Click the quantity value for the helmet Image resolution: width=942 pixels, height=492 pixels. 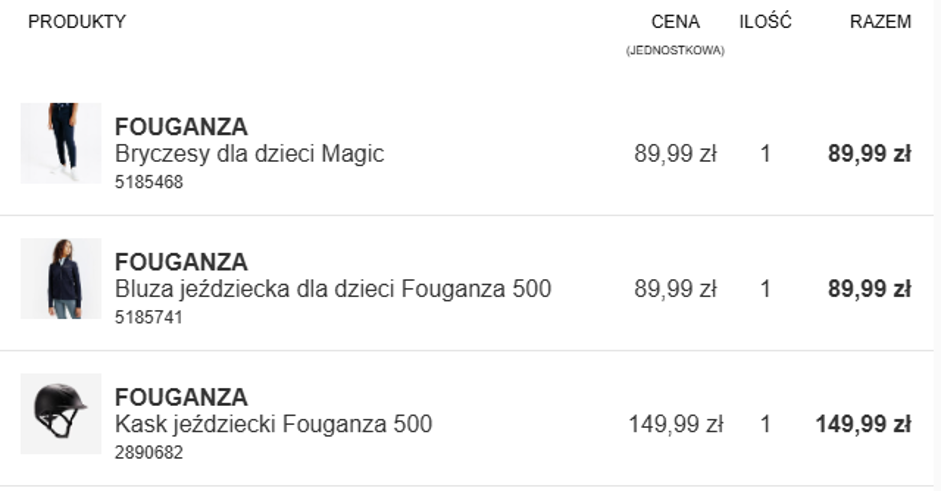765,424
